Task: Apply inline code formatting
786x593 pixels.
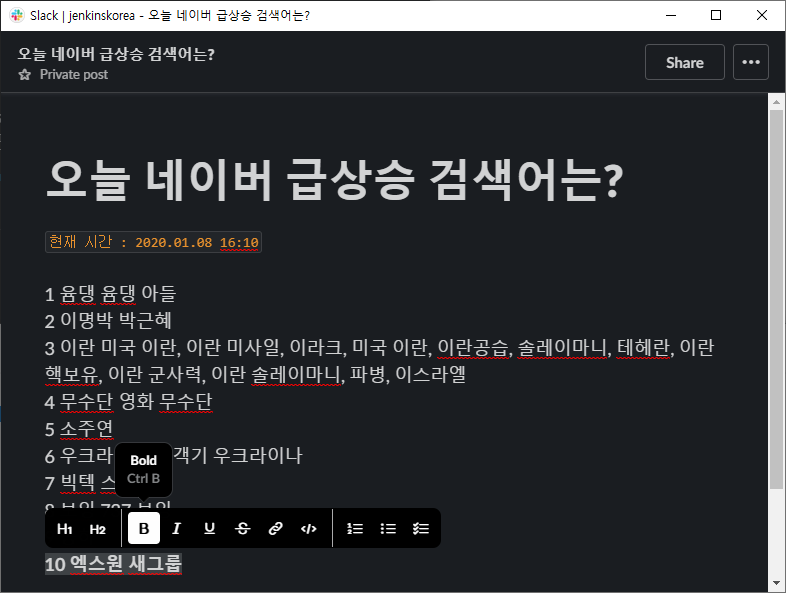Action: [x=308, y=528]
